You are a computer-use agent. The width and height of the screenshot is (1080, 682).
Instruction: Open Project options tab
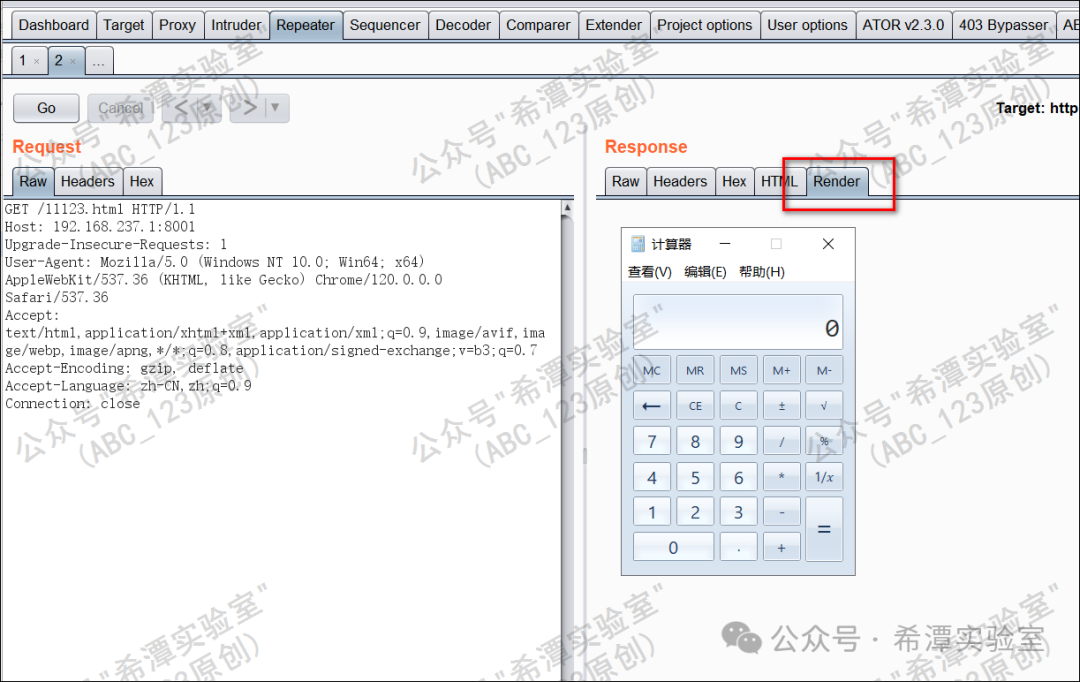pos(705,25)
